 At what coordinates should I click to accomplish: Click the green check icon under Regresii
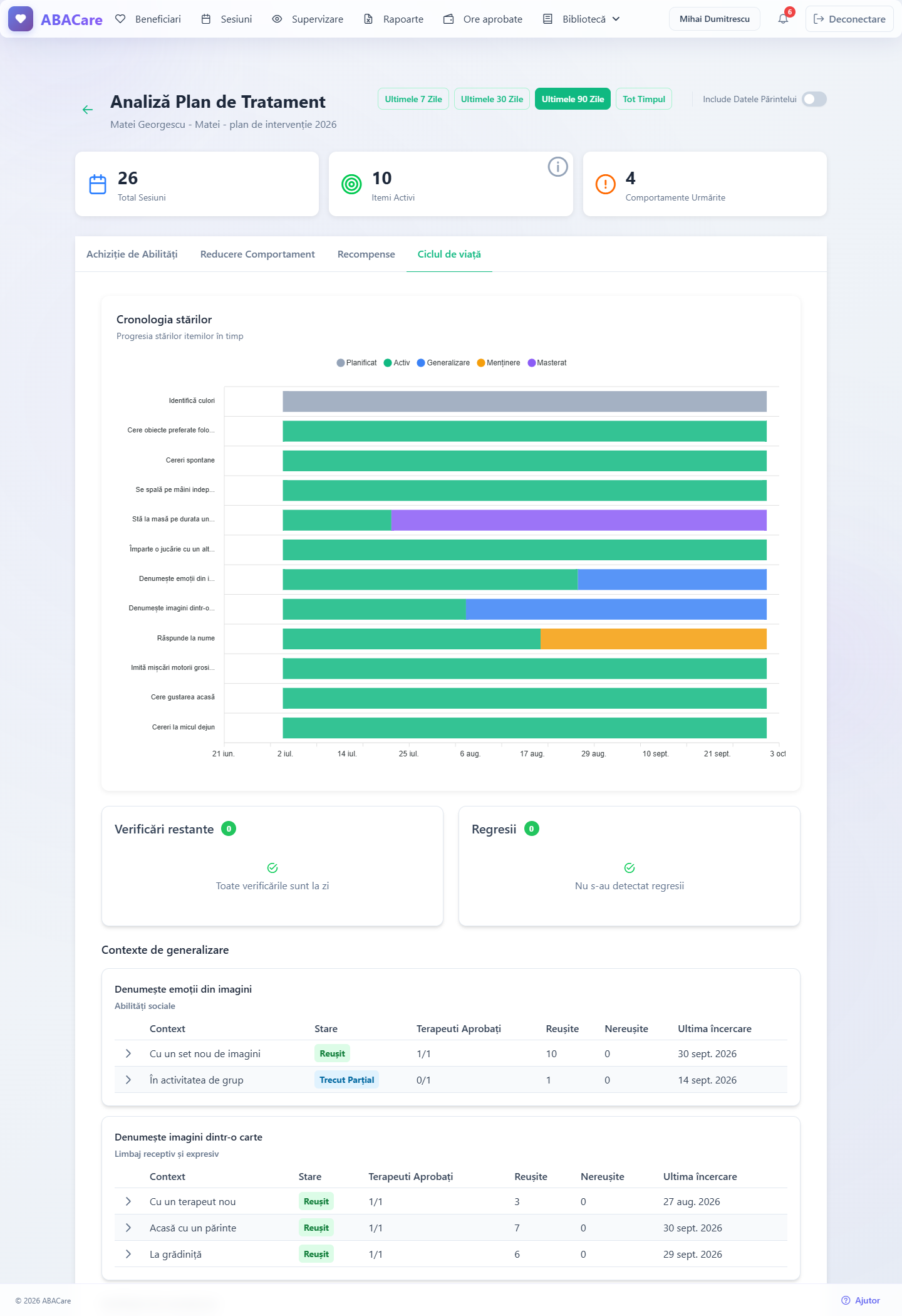click(630, 868)
